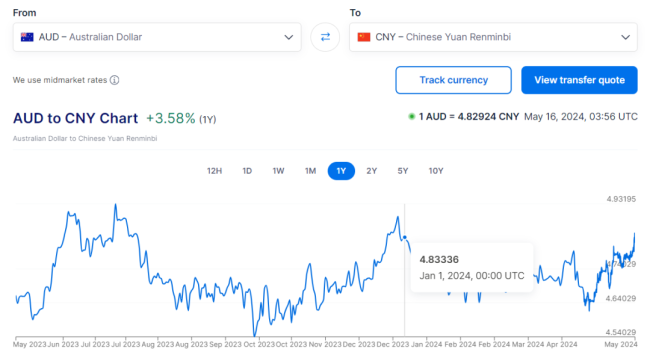The width and height of the screenshot is (650, 364).
Task: Expand the CNY currency dropdown arrow
Action: click(626, 37)
